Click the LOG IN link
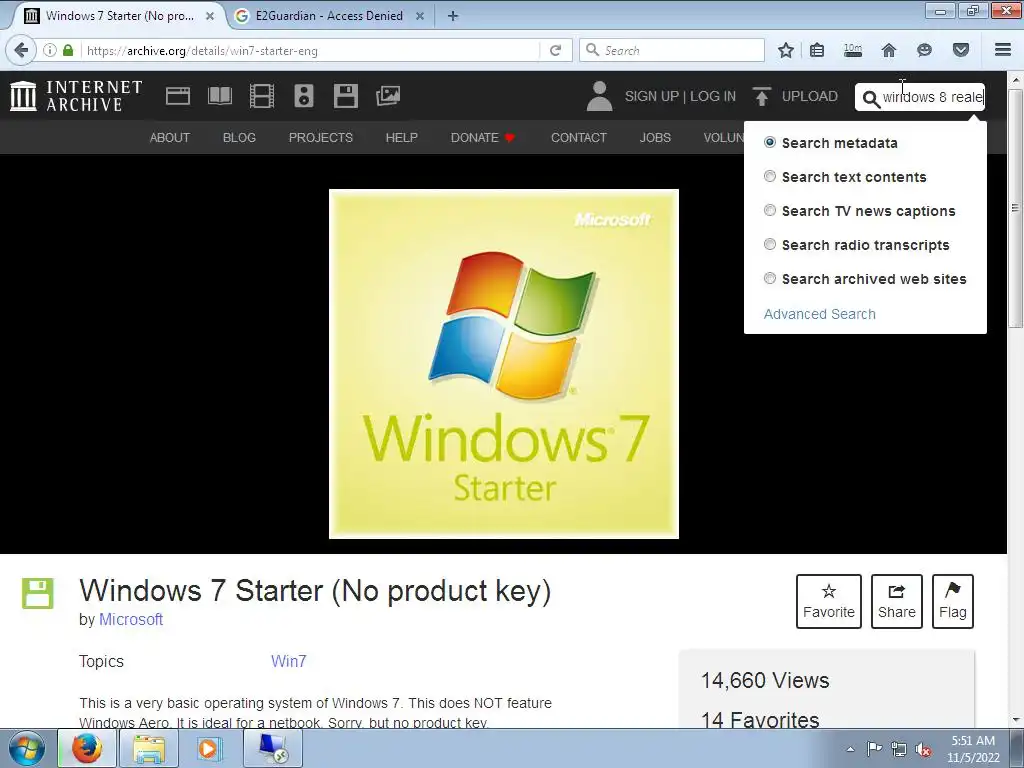The image size is (1024, 768). pos(712,96)
